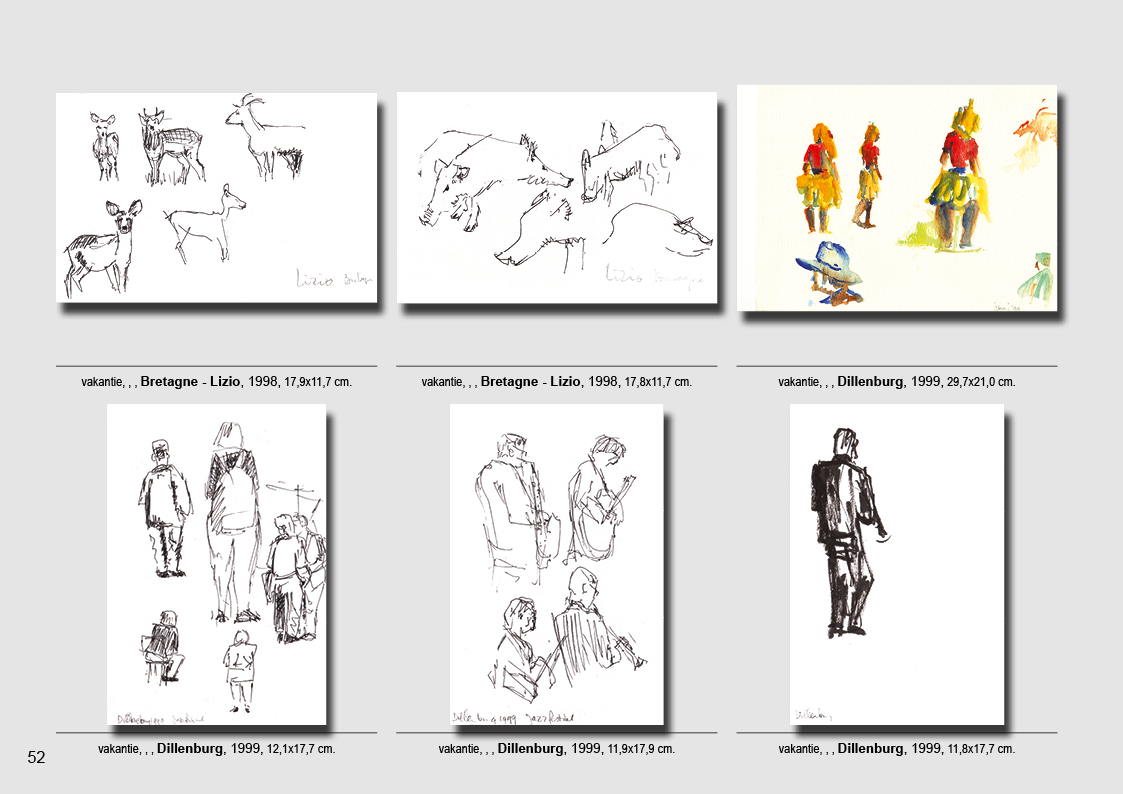Open the Dillenburg crowd sketch thumbnail
The width and height of the screenshot is (1123, 794).
pos(217,564)
